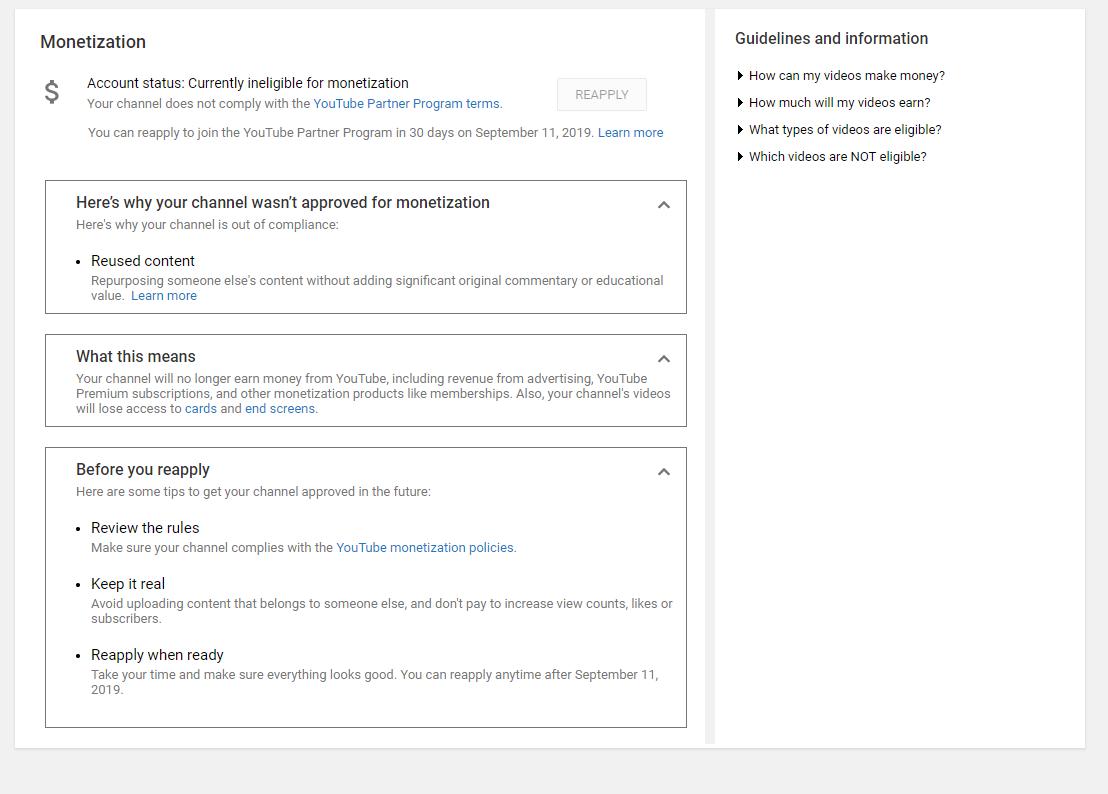Open the cards link
The image size is (1108, 794).
click(201, 409)
